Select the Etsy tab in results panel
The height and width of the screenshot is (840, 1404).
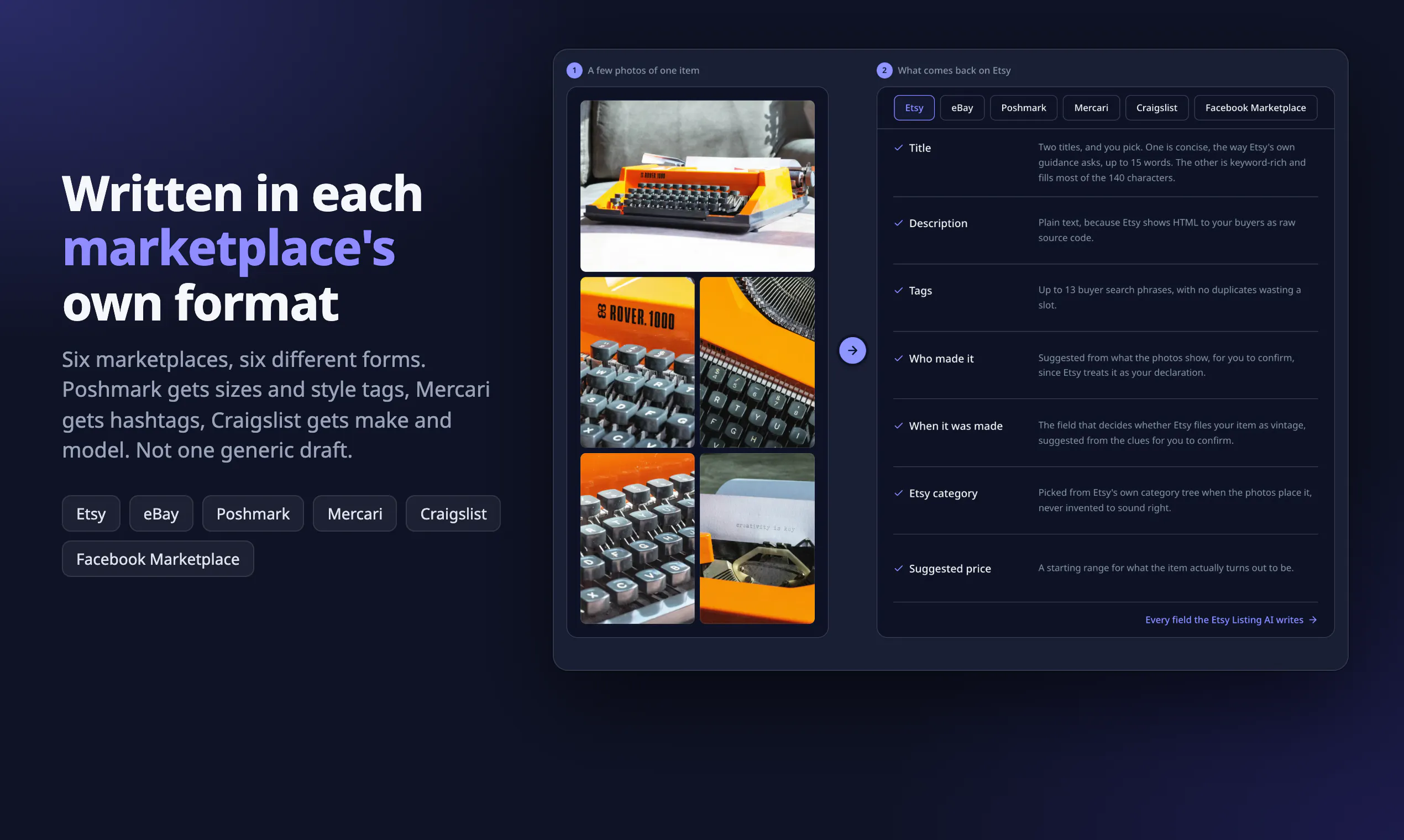[914, 108]
